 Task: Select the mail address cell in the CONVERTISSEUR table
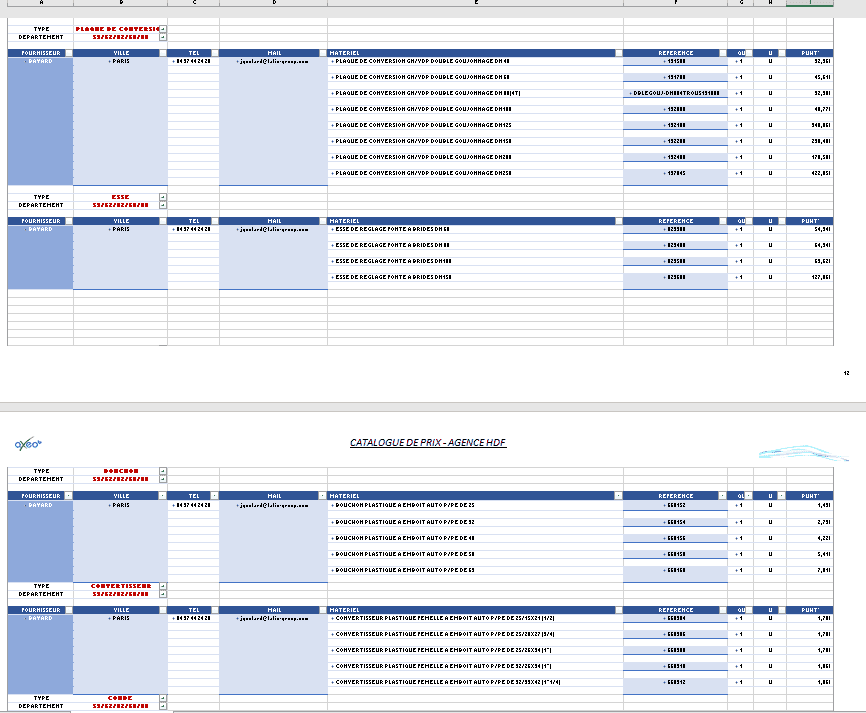(x=273, y=619)
